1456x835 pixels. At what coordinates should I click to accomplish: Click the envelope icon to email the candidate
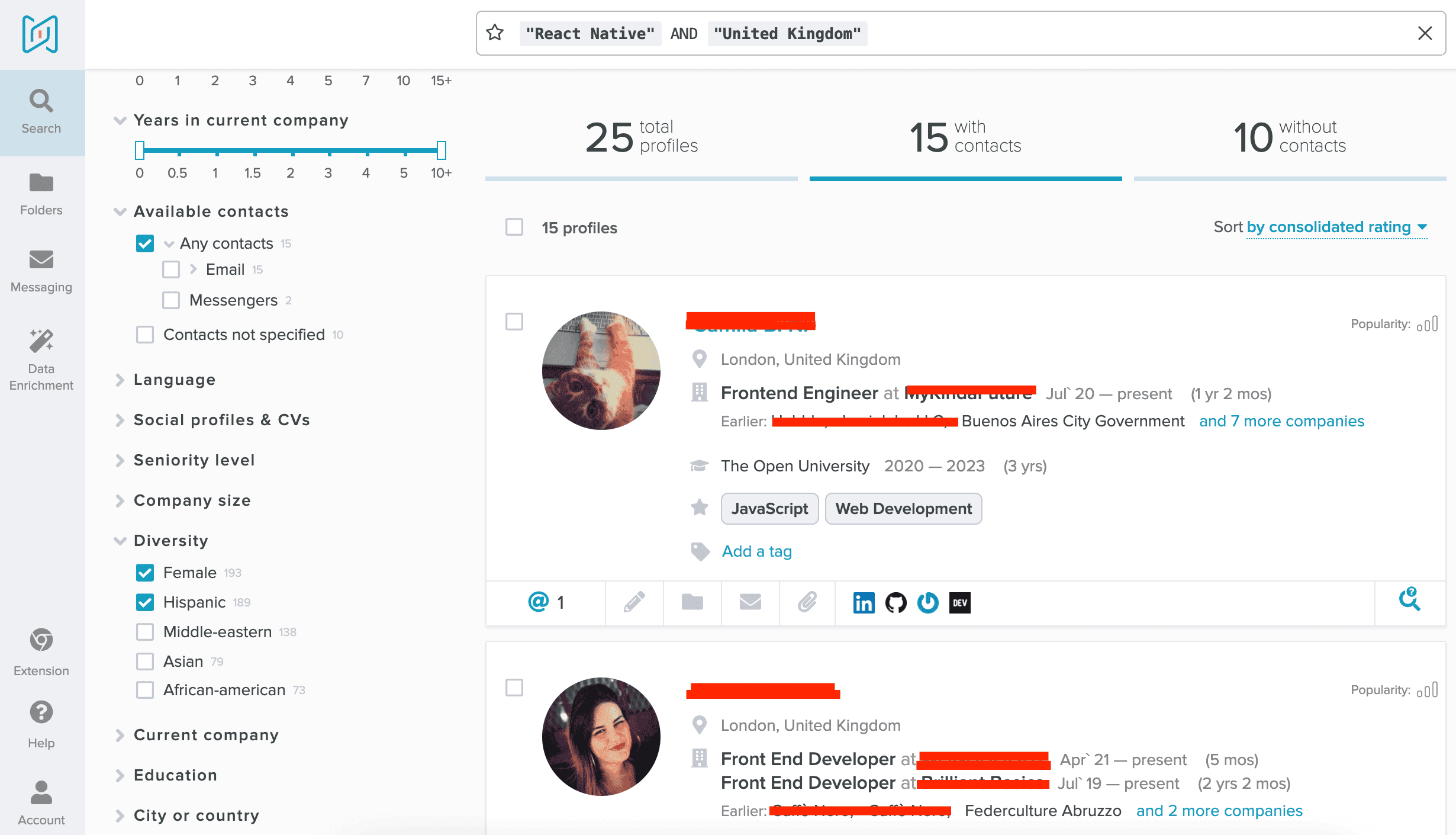pyautogui.click(x=750, y=603)
